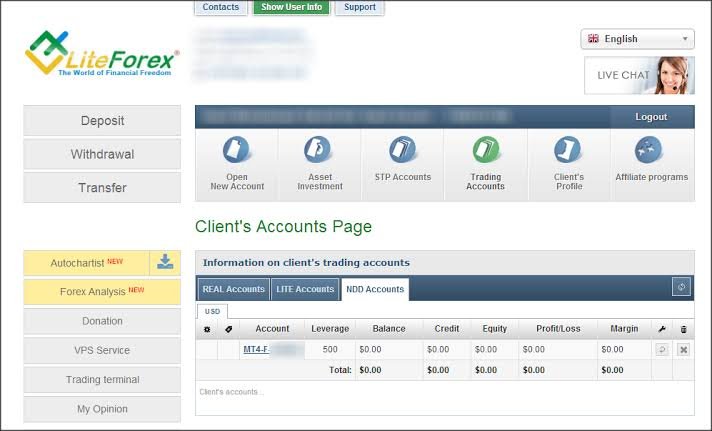Click the Withdrawal button
Screen dimensions: 712x431
coord(102,154)
